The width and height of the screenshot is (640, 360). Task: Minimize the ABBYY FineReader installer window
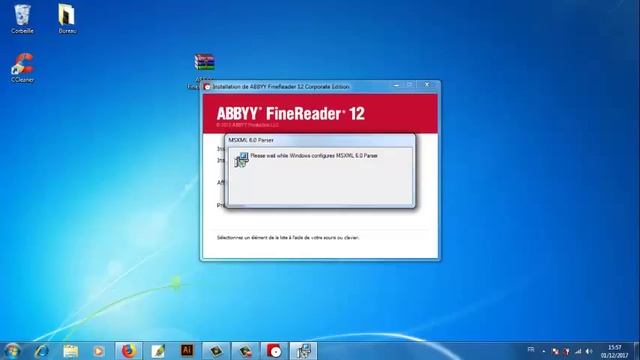[x=396, y=85]
